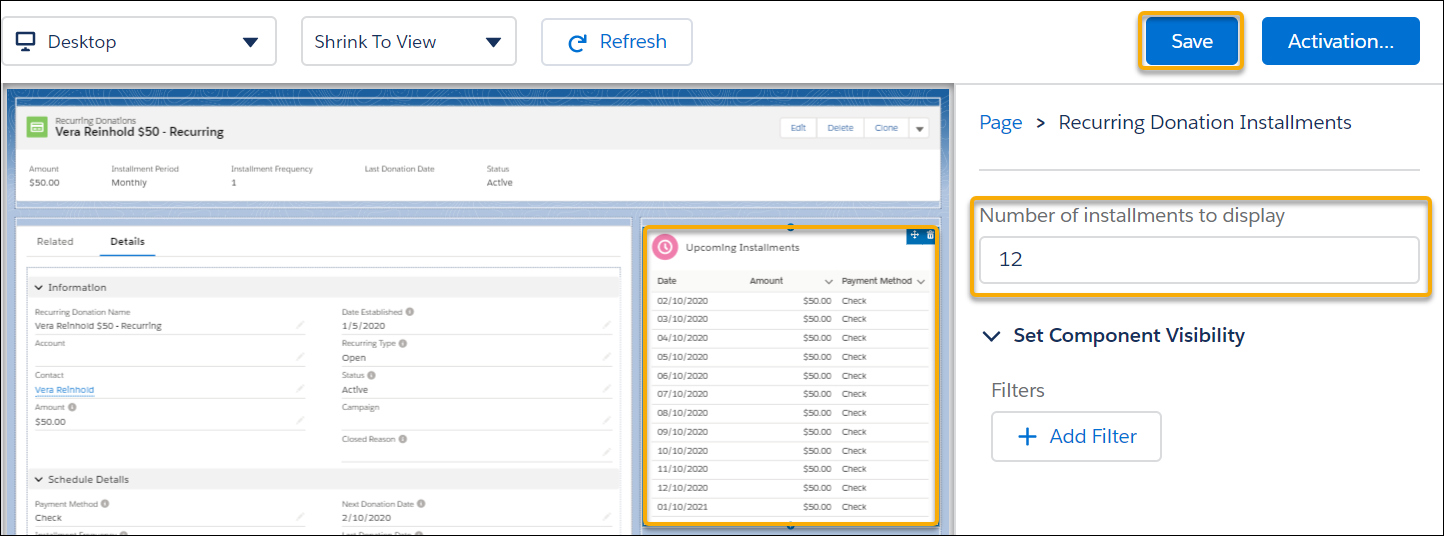1444x536 pixels.
Task: Open the Activation settings
Action: pos(1341,42)
